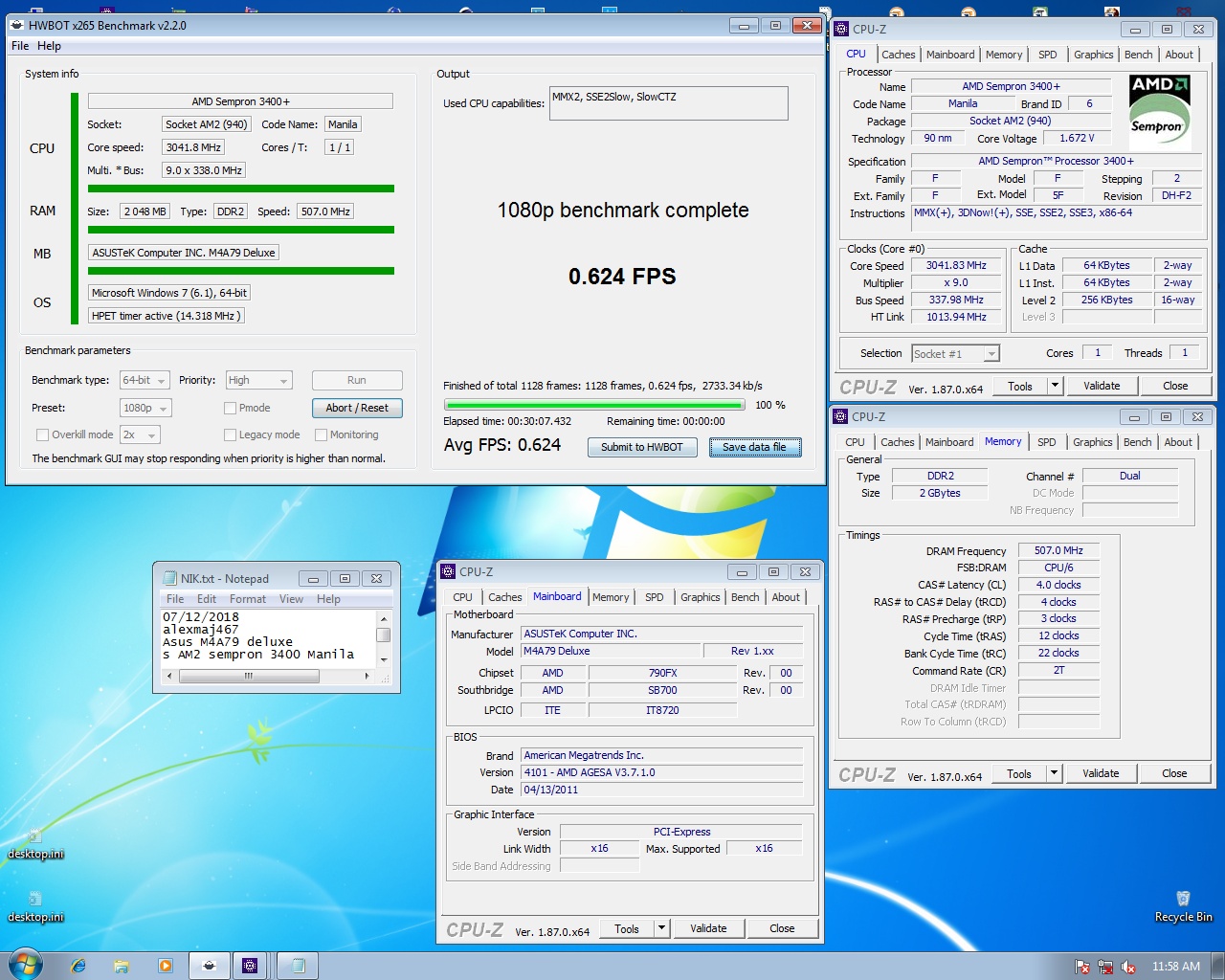Toggle the Legacy mode checkbox
Screen dimensions: 1225x980
(x=230, y=434)
